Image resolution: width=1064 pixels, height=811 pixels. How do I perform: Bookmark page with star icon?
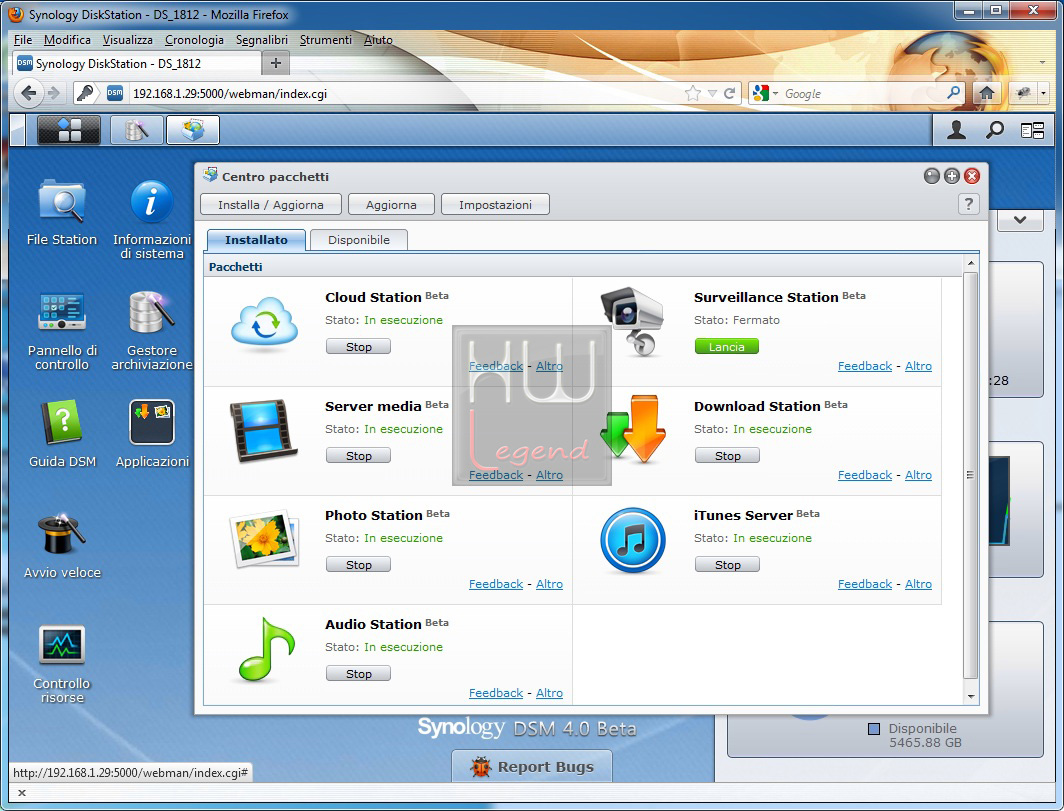click(692, 94)
